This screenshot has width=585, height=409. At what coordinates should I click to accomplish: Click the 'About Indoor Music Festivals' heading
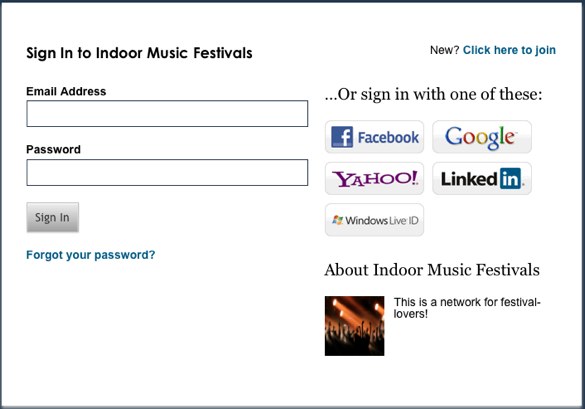tap(432, 270)
